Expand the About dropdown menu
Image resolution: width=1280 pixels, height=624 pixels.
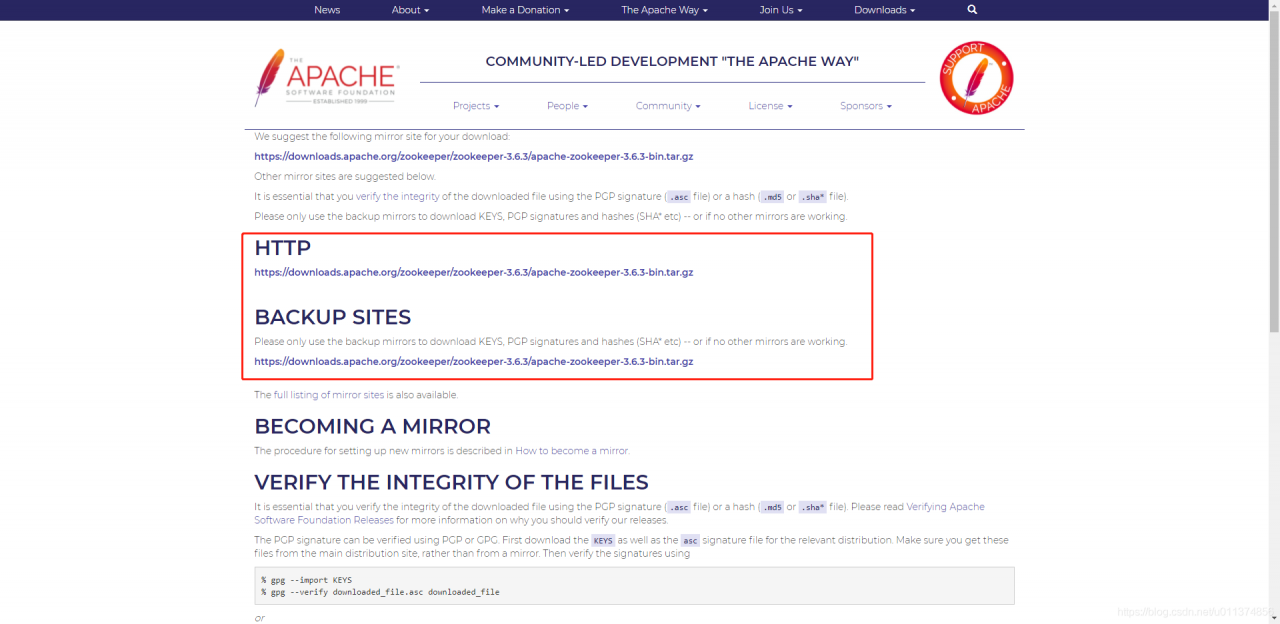point(410,10)
